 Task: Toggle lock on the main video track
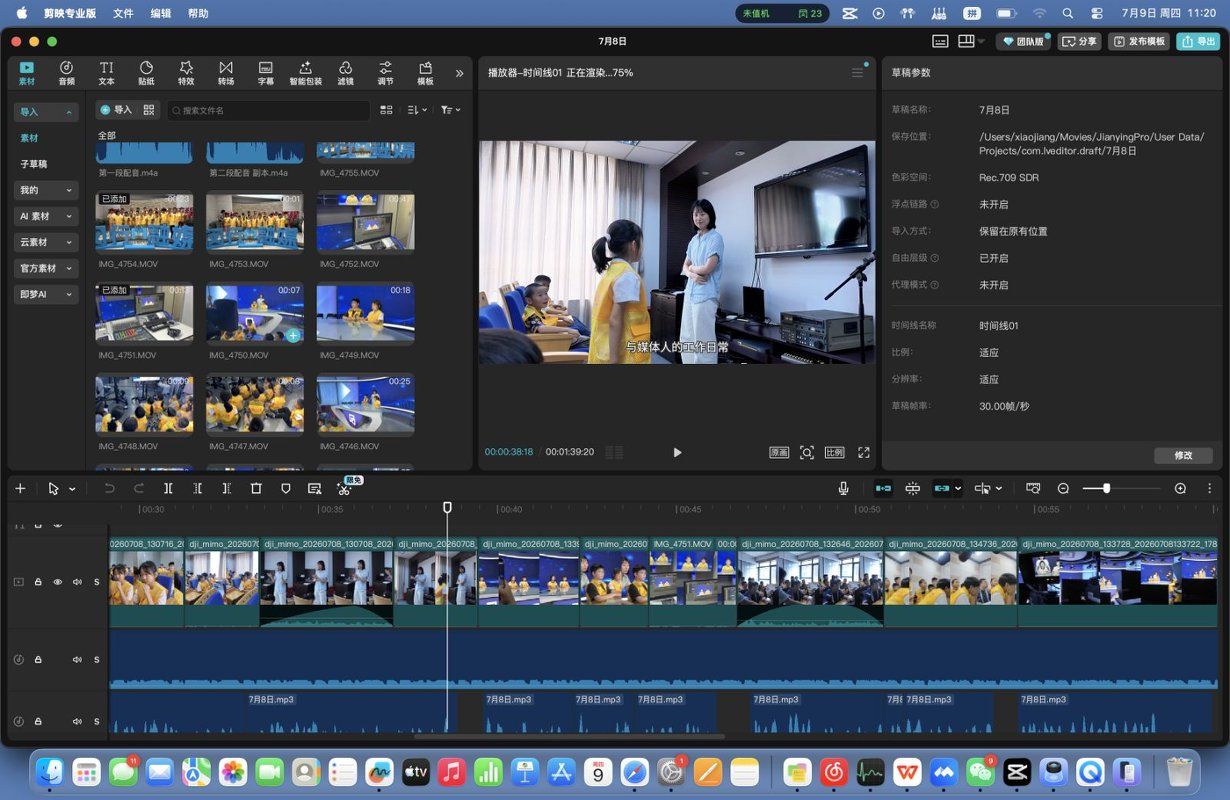[x=38, y=581]
